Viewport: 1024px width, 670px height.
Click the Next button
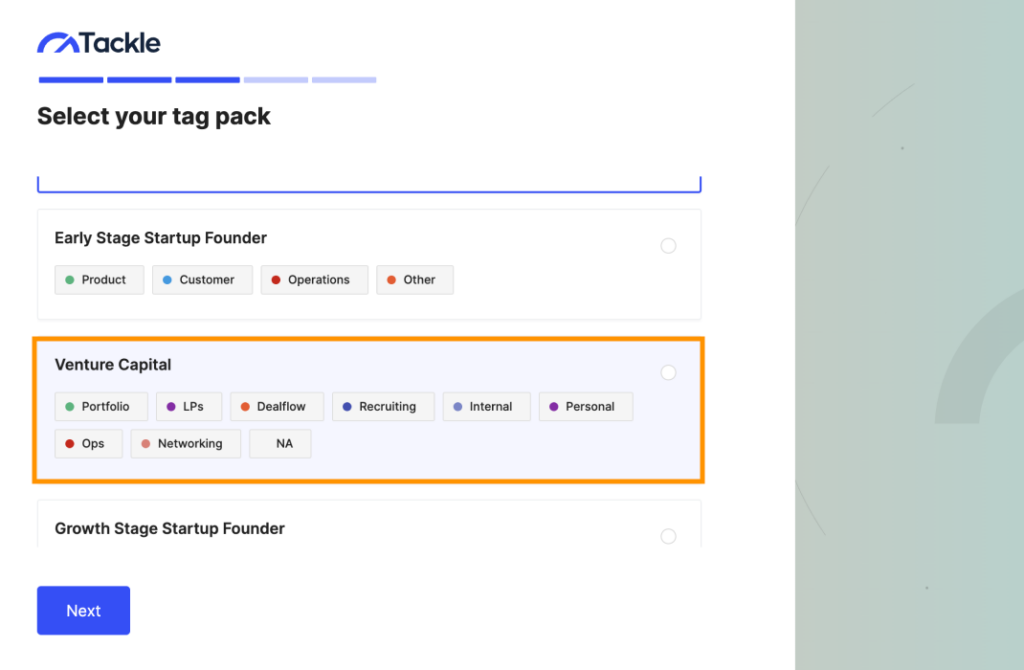[83, 610]
